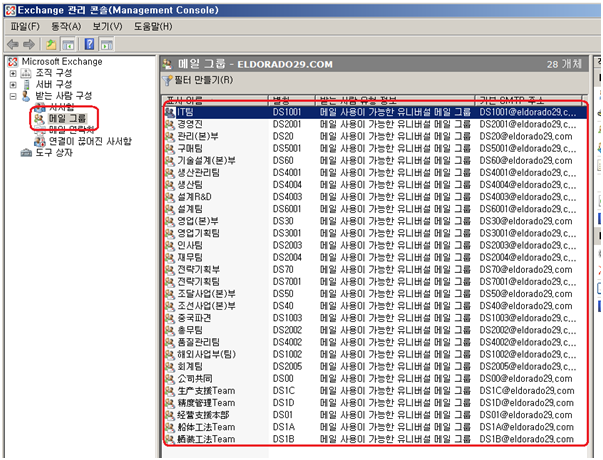Expand the 서버 구성 tree node
The width and height of the screenshot is (603, 460).
pos(13,85)
